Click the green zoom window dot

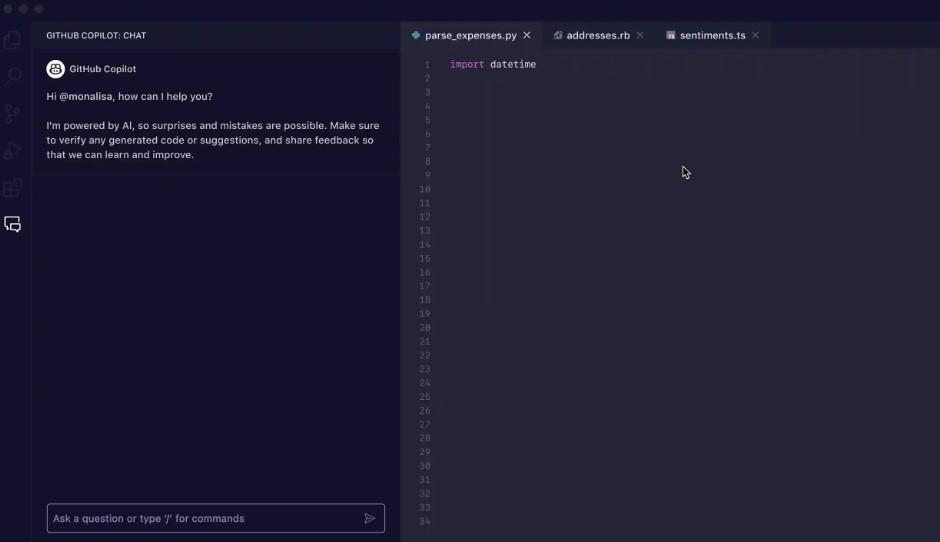[38, 8]
